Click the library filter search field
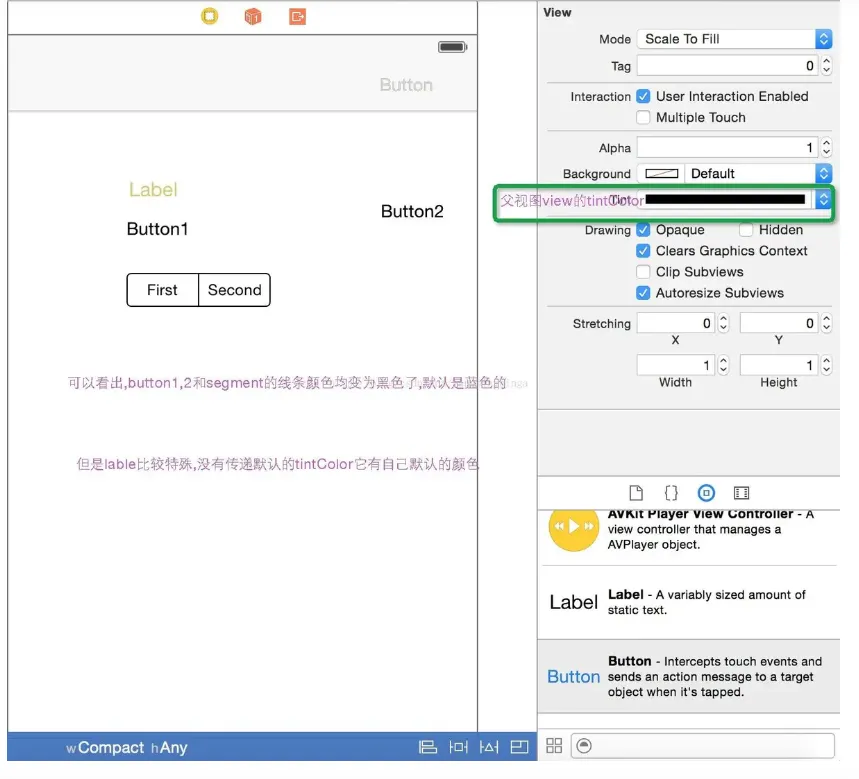Screen dimensions: 859x779 [703, 746]
